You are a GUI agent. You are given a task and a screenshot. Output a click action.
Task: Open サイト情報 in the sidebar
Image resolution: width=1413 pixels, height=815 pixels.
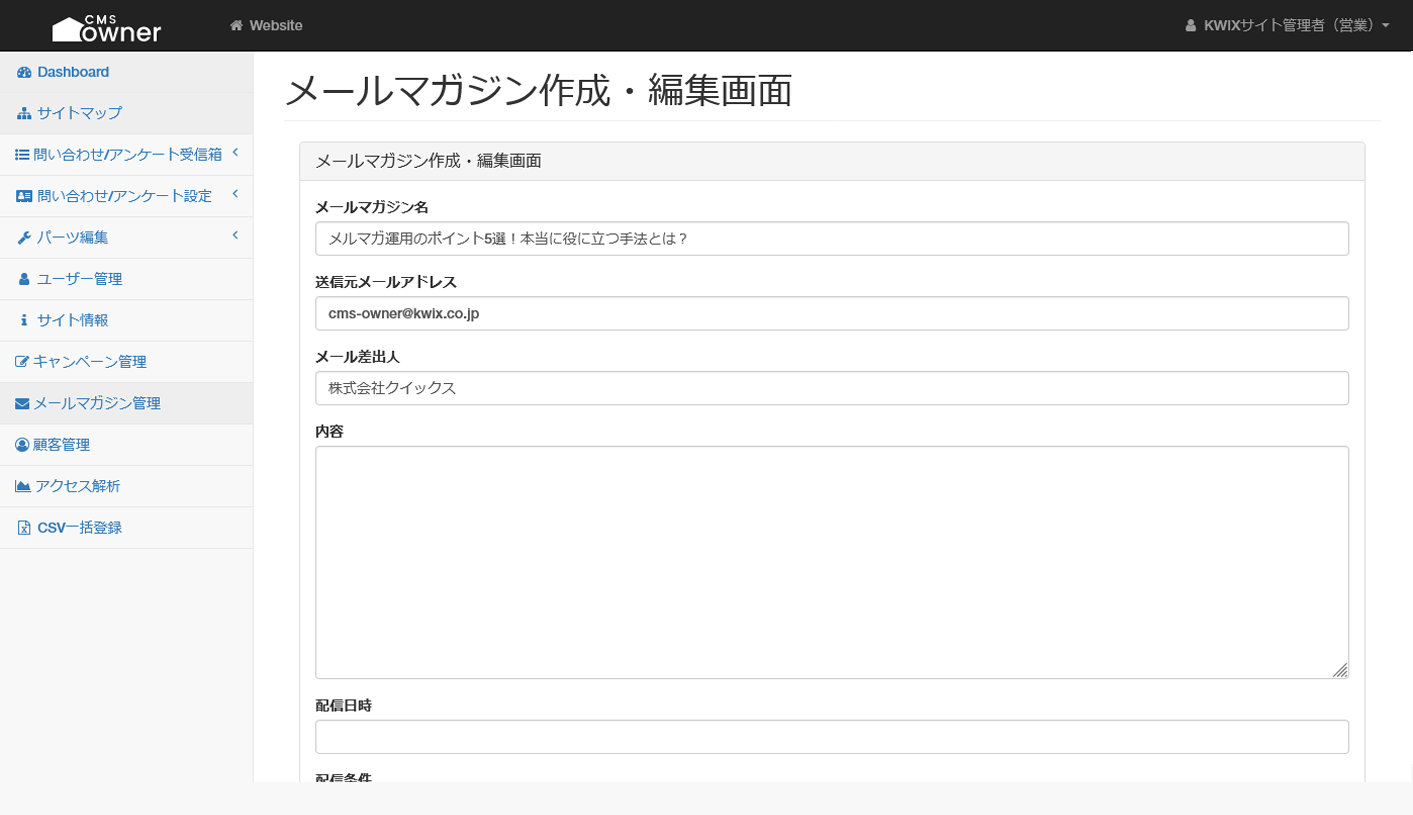(126, 320)
